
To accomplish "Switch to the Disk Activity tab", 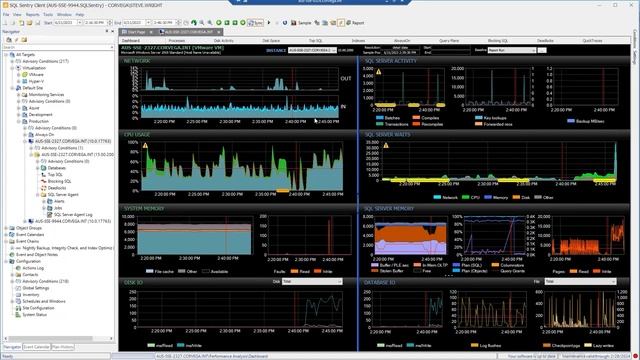I will 224,41.
